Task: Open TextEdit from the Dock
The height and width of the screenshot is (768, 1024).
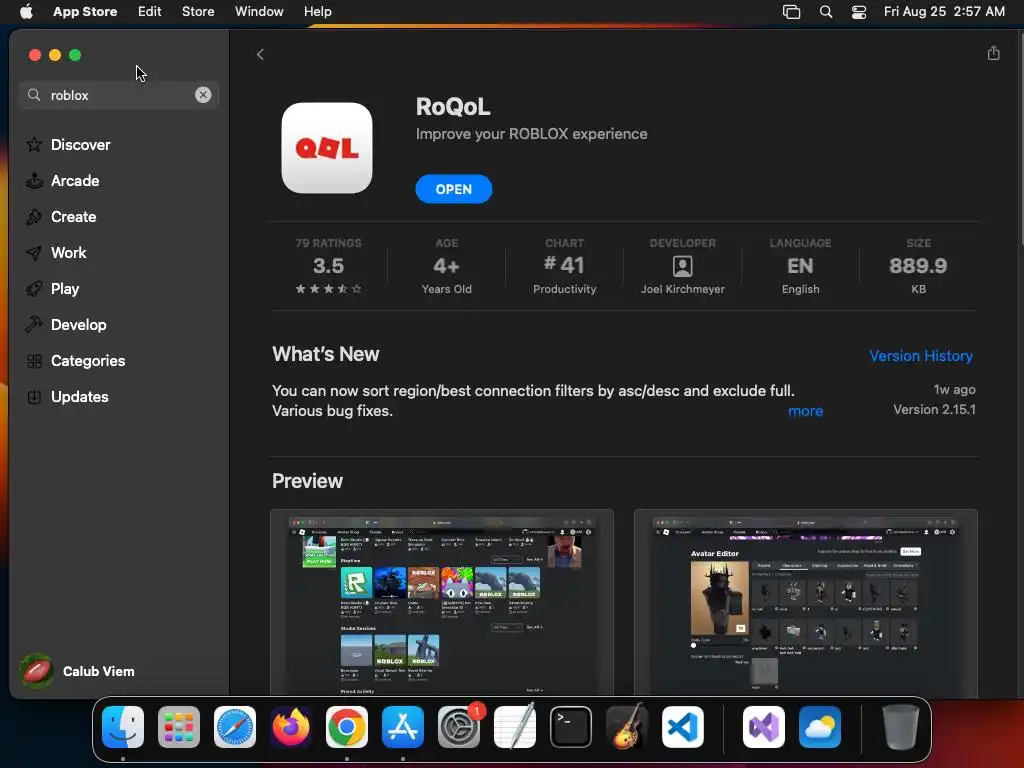Action: pyautogui.click(x=515, y=727)
